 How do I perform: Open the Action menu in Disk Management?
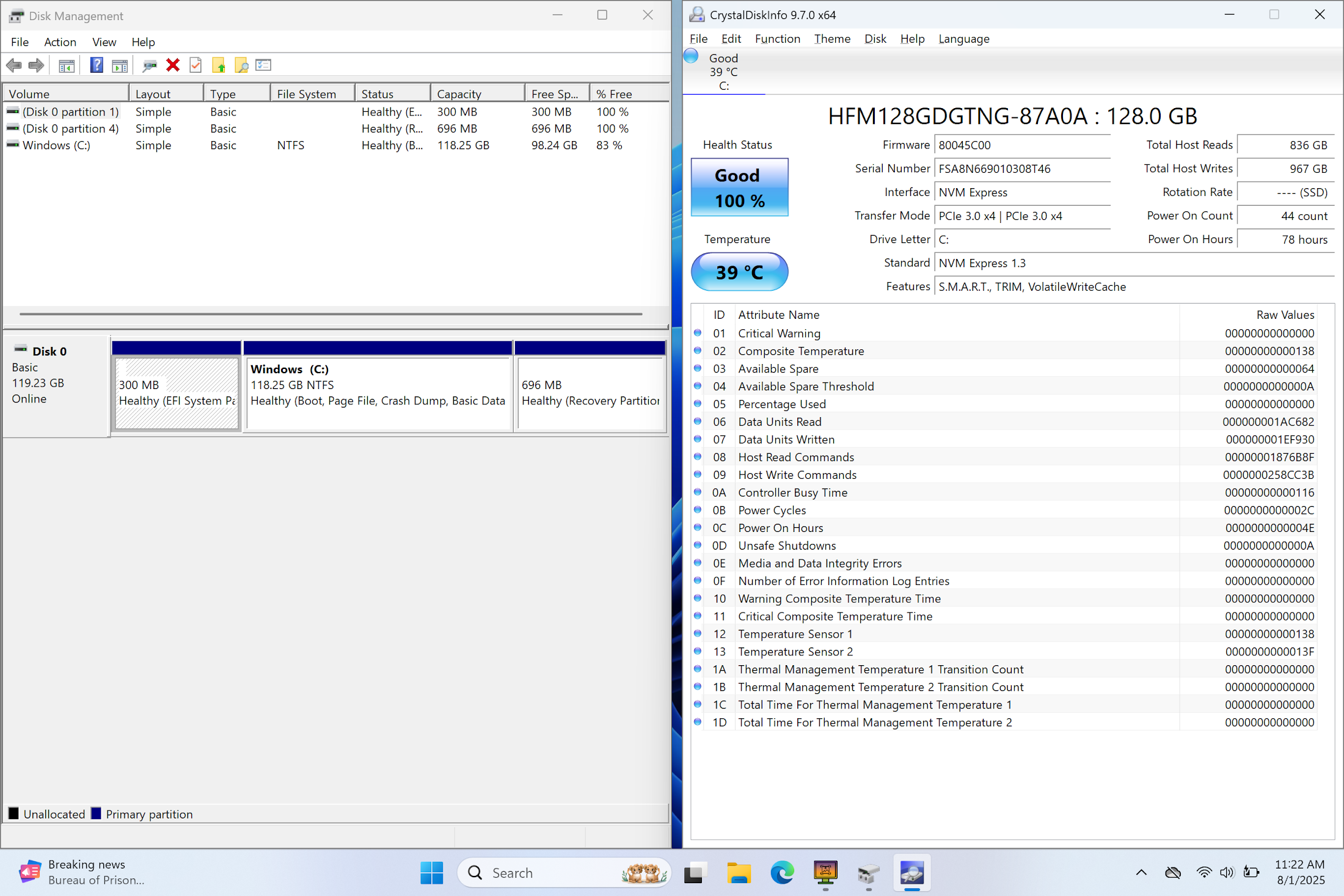(x=60, y=42)
